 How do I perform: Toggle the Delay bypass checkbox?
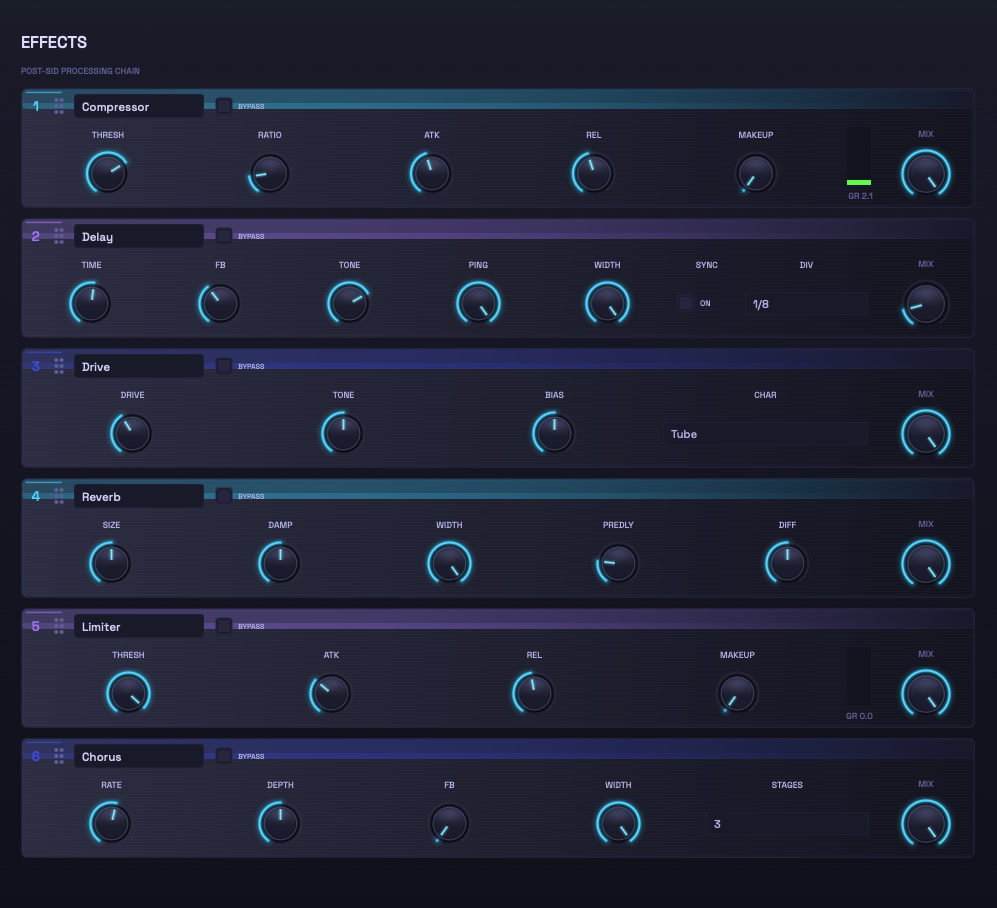pyautogui.click(x=224, y=236)
